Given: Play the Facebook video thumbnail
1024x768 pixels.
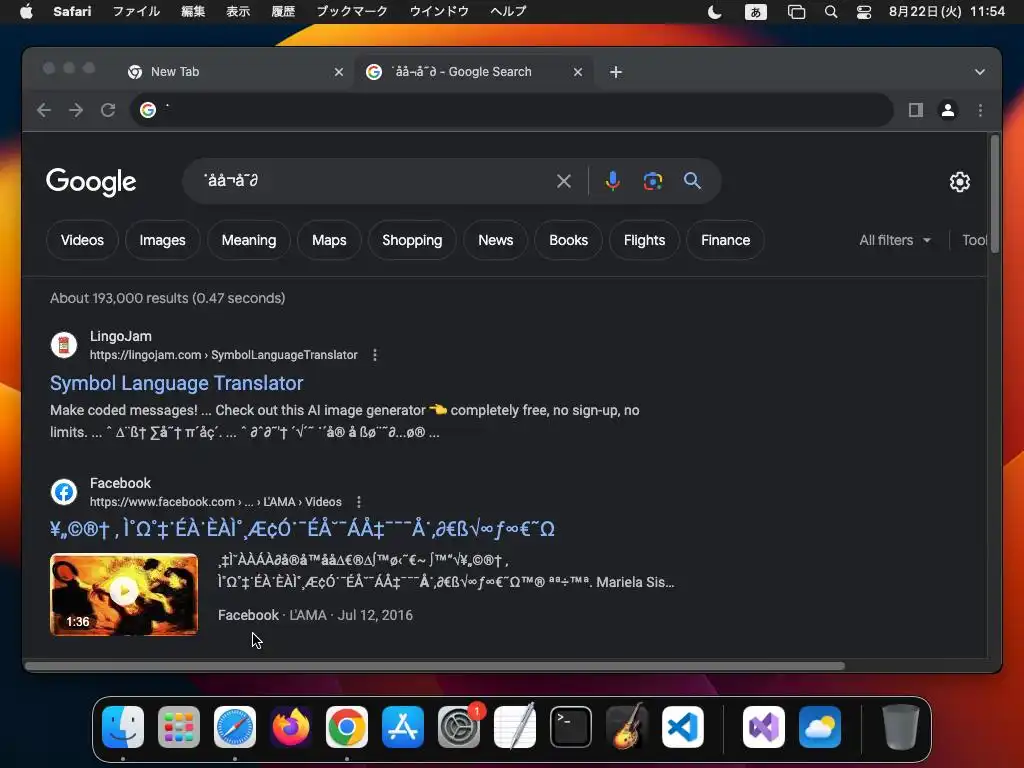Looking at the screenshot, I should pos(124,594).
